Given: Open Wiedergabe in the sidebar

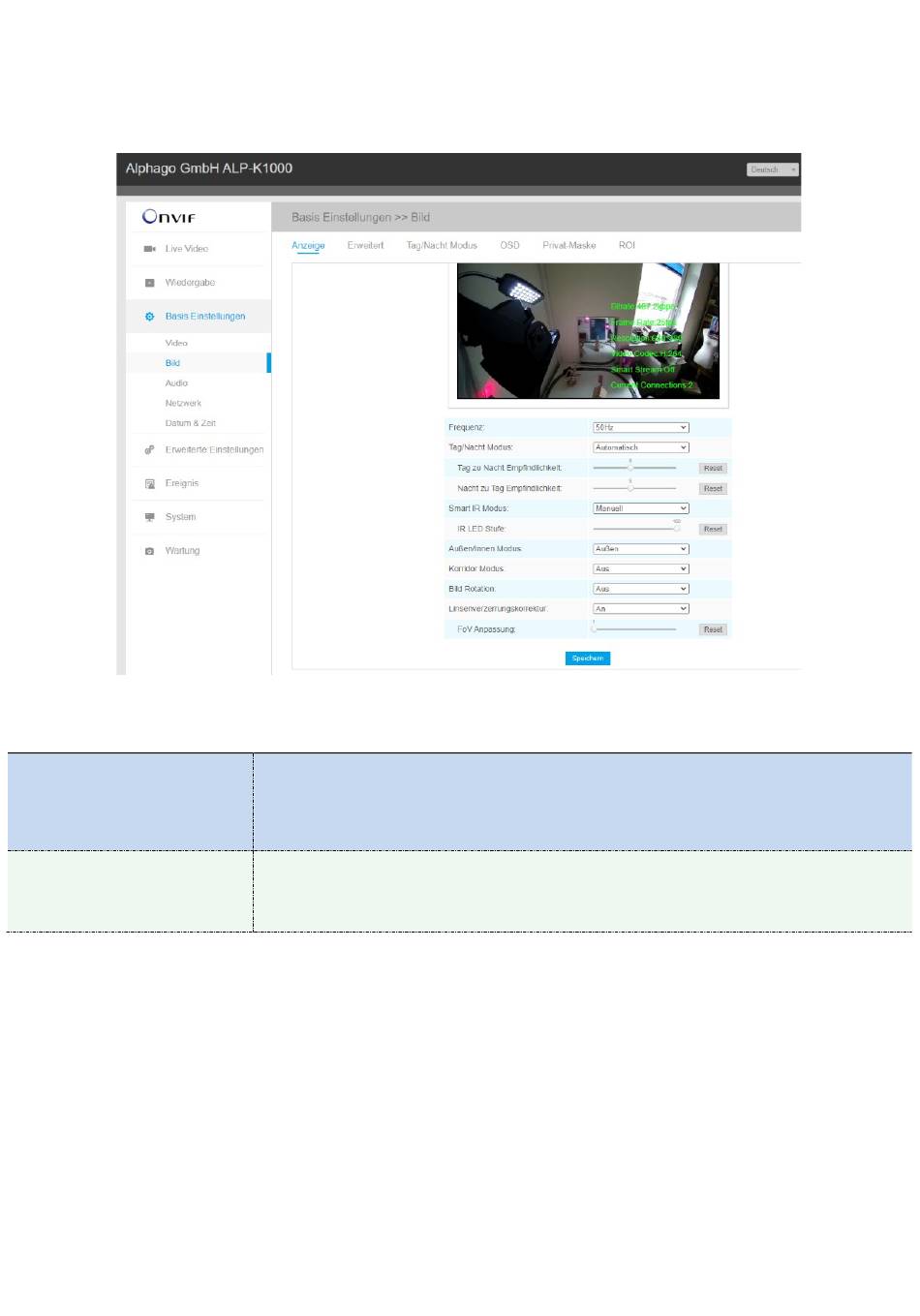Looking at the screenshot, I should pos(190,283).
